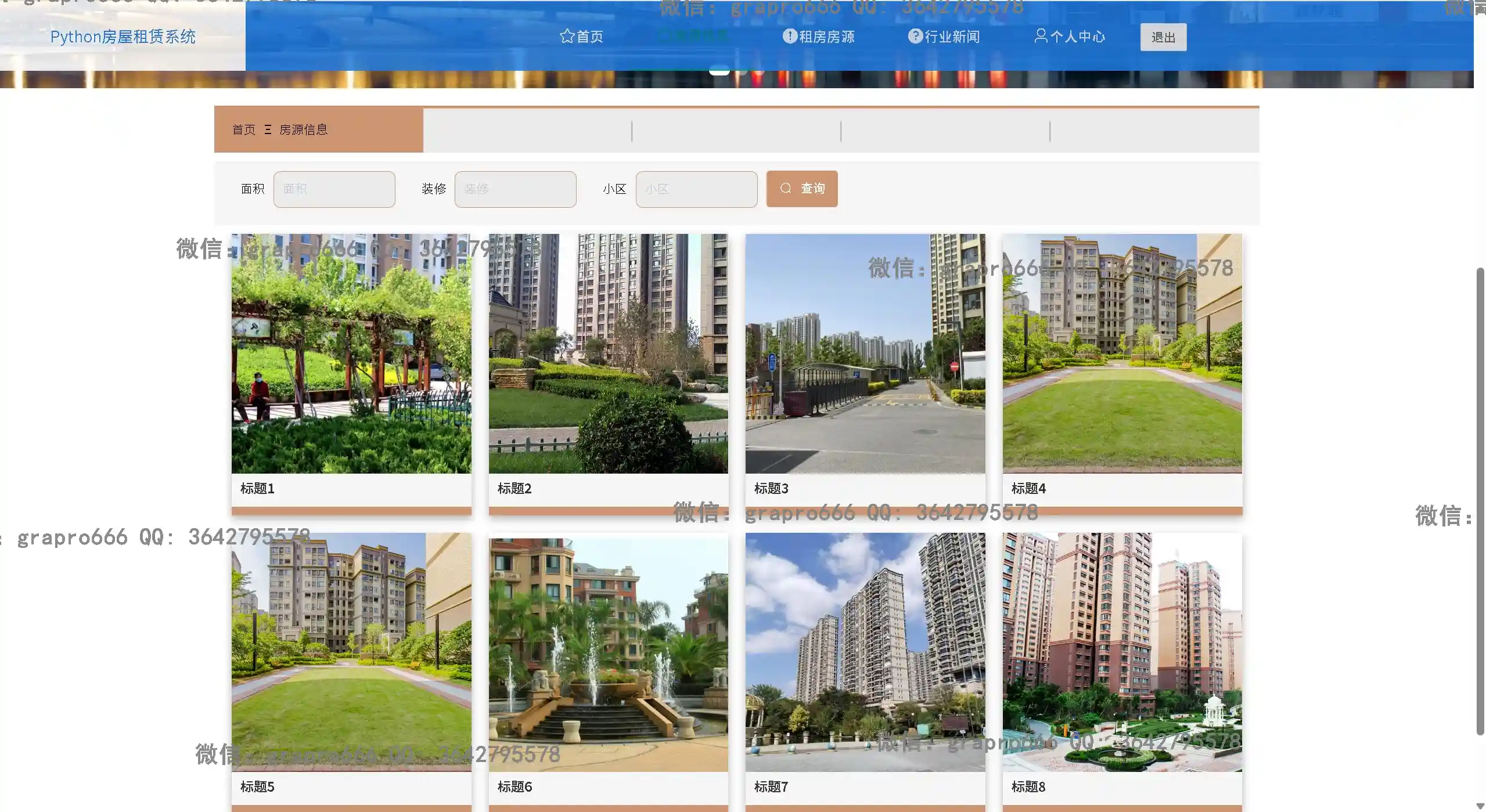The image size is (1486, 812).
Task: Open the 标题3 road view thumbnail
Action: point(865,353)
